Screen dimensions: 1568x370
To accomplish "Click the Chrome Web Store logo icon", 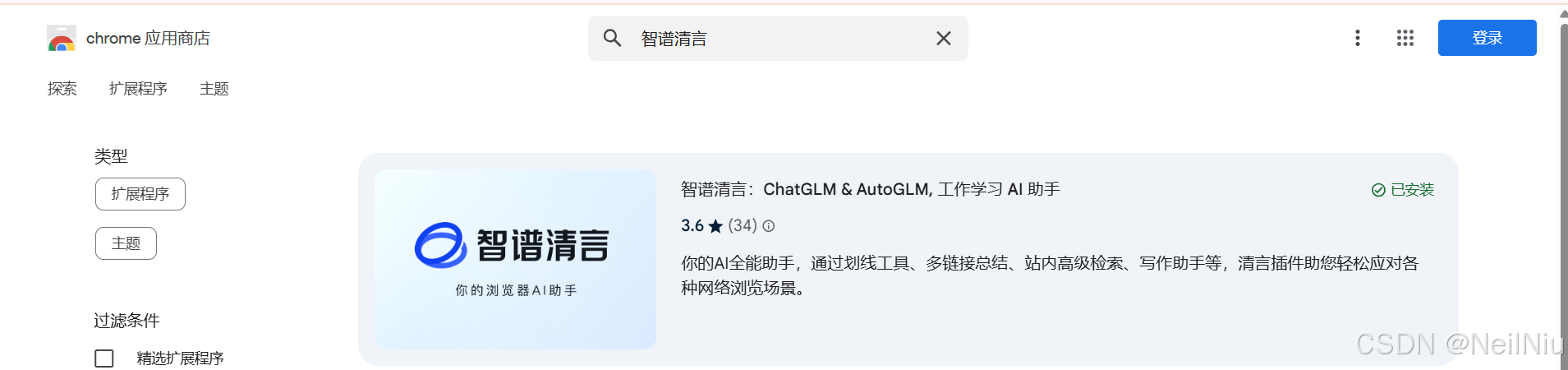I will point(62,38).
